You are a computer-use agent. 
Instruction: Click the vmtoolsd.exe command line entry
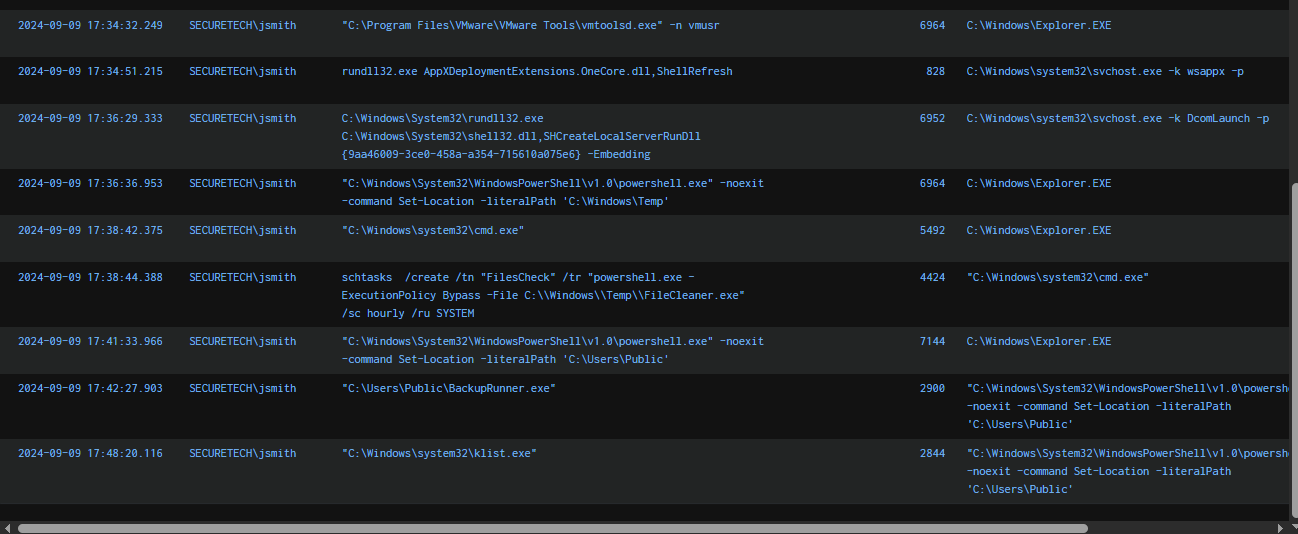(x=530, y=25)
